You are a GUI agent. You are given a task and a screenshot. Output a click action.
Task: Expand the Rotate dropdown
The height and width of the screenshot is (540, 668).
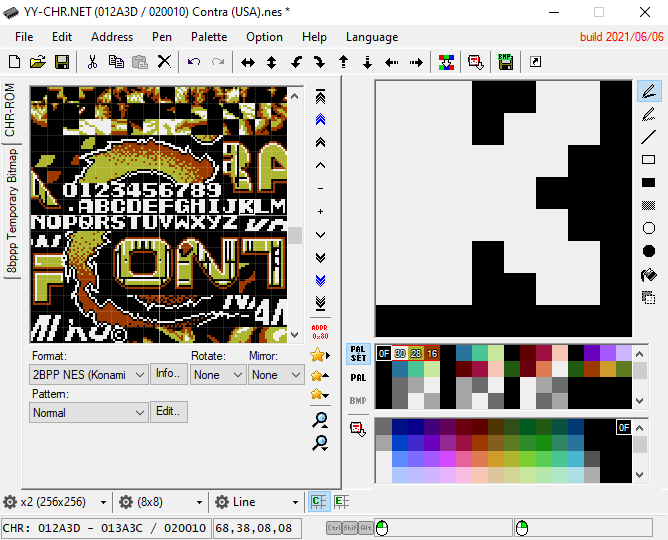(218, 375)
